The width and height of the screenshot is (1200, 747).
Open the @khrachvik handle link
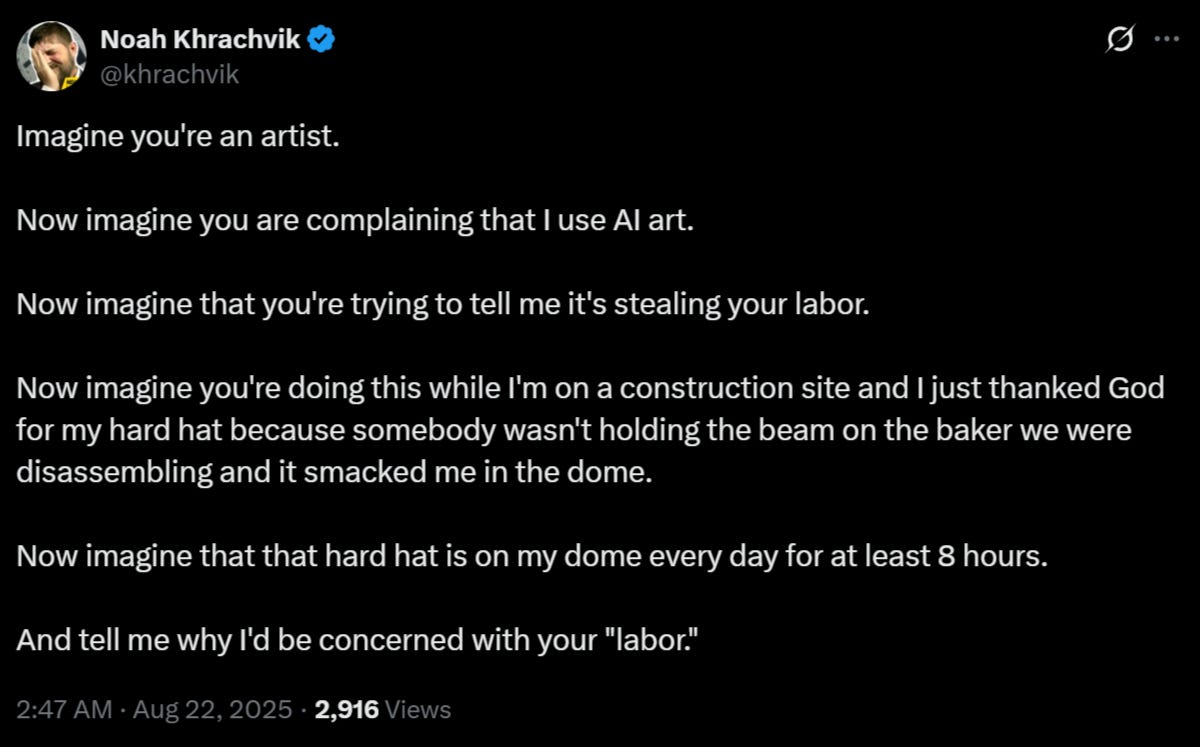170,73
